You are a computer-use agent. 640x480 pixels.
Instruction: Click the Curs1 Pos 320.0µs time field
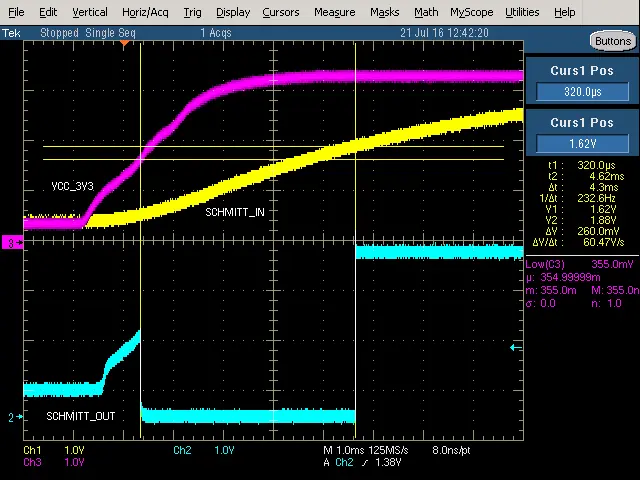582,92
